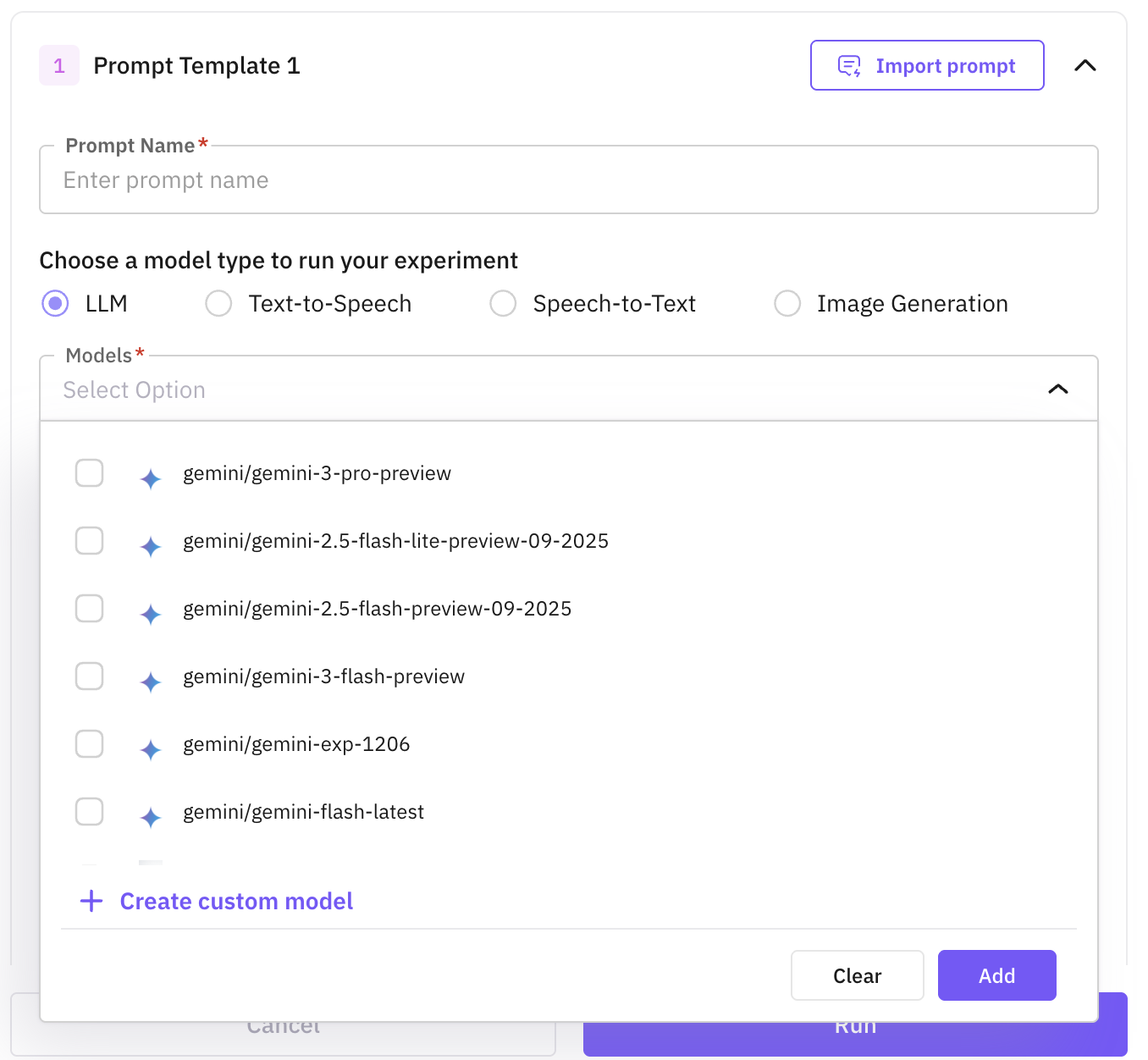Click Gemini icon next to gemini-flash-latest

point(151,817)
